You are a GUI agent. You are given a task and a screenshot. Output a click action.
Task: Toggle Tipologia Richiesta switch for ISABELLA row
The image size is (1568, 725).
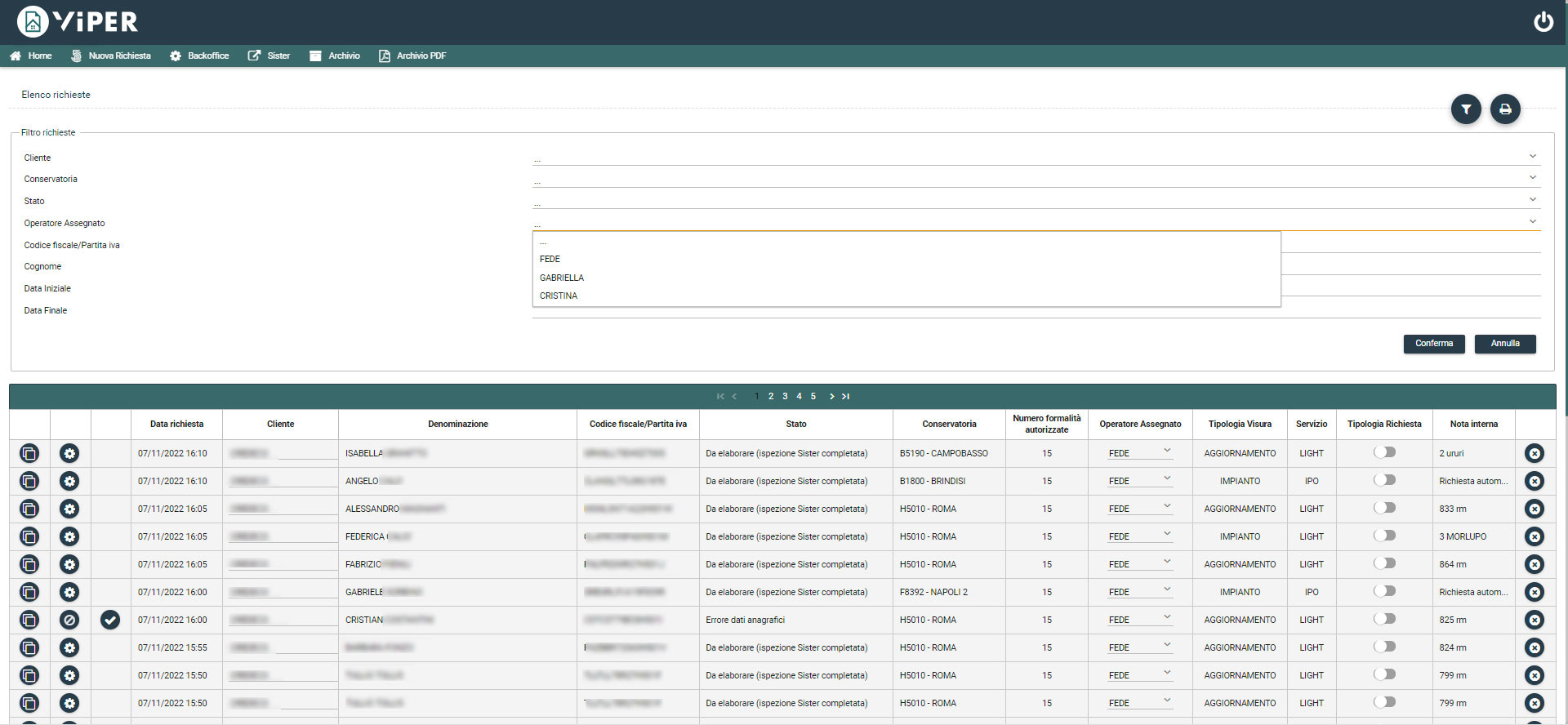[1384, 452]
